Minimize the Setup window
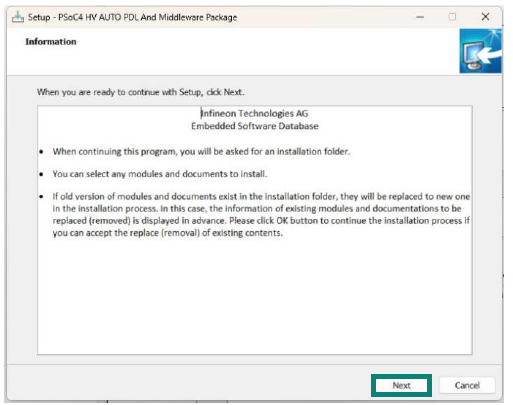Image resolution: width=513 pixels, height=405 pixels. [x=420, y=17]
